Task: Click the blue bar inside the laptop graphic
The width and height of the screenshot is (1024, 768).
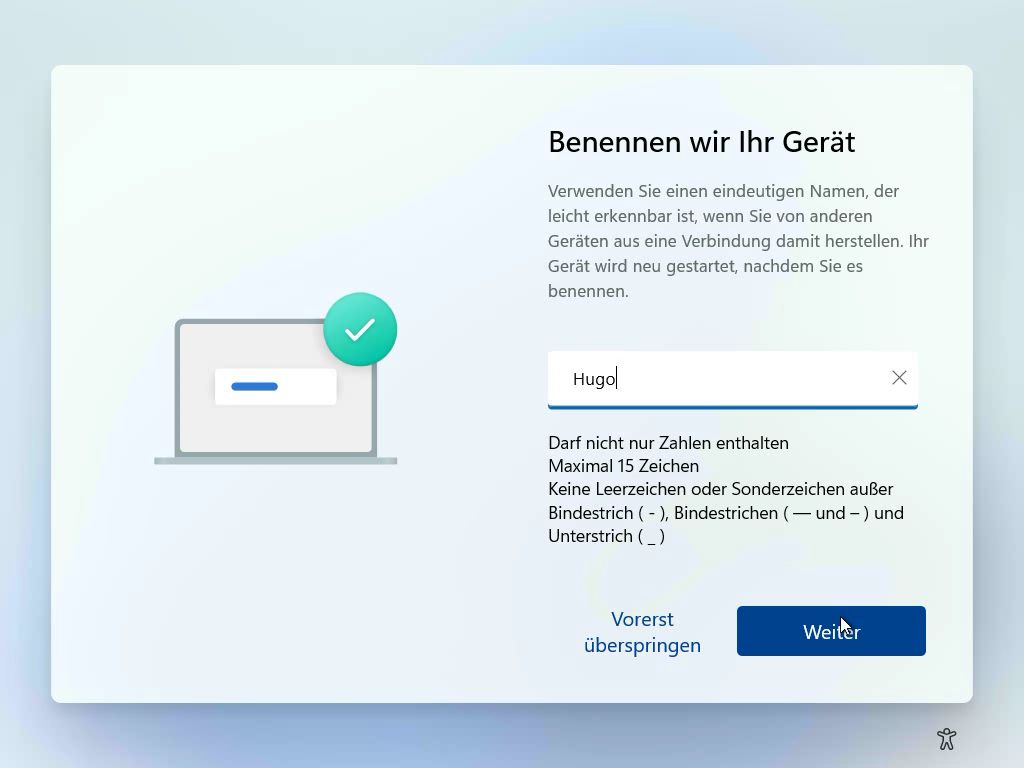Action: point(254,387)
